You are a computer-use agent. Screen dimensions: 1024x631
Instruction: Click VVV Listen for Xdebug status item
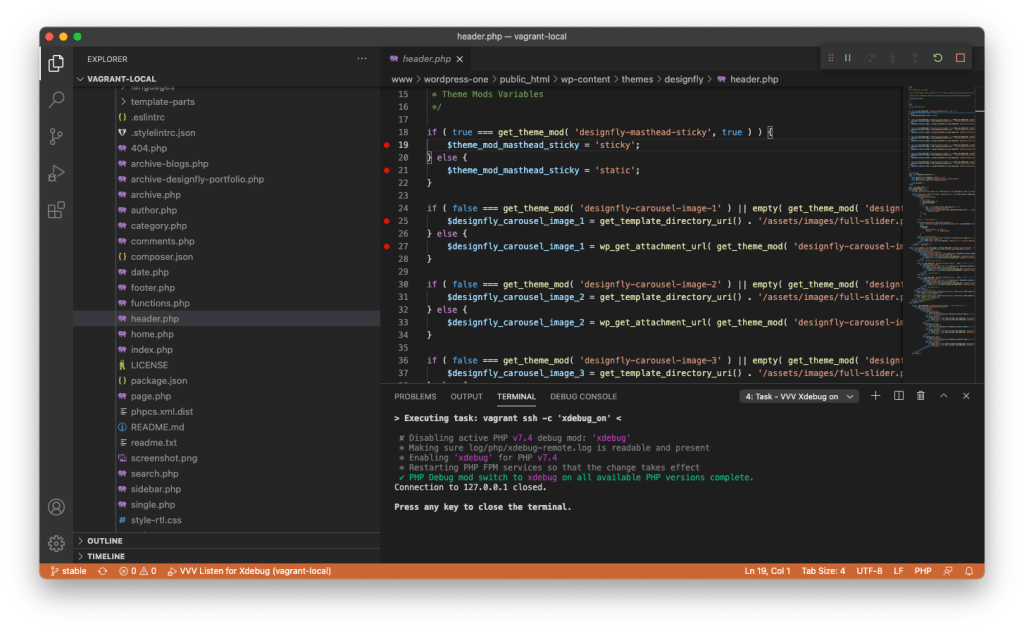(x=249, y=571)
